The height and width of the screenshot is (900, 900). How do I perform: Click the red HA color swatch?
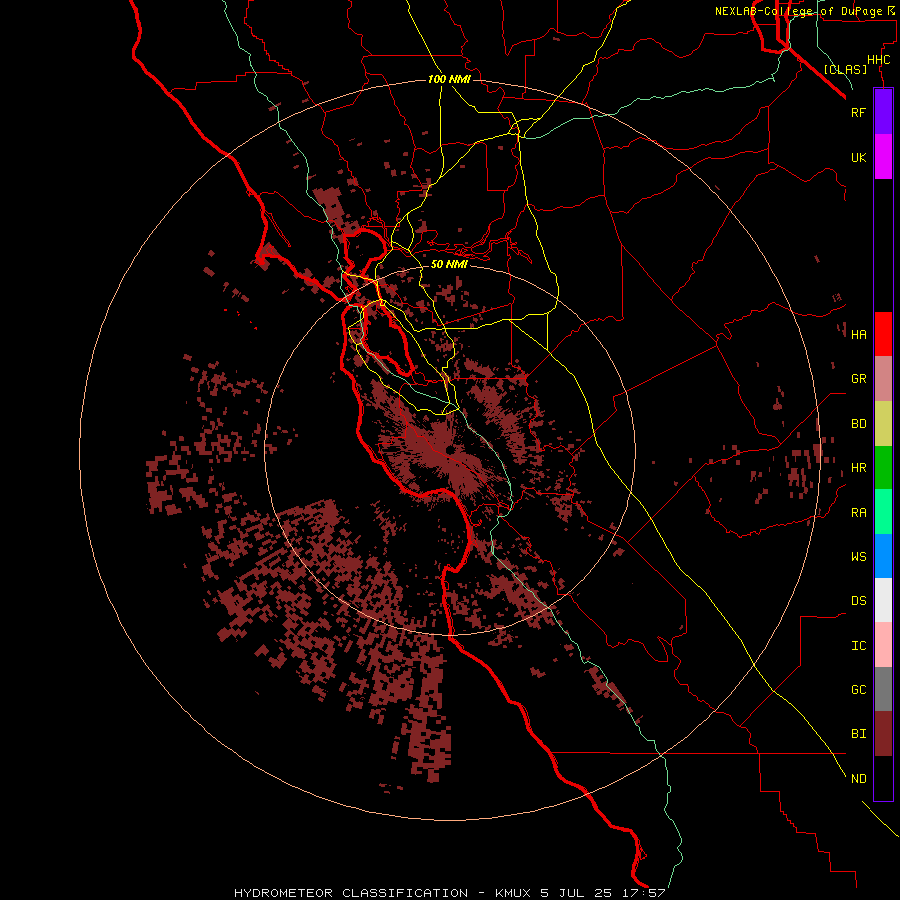883,334
